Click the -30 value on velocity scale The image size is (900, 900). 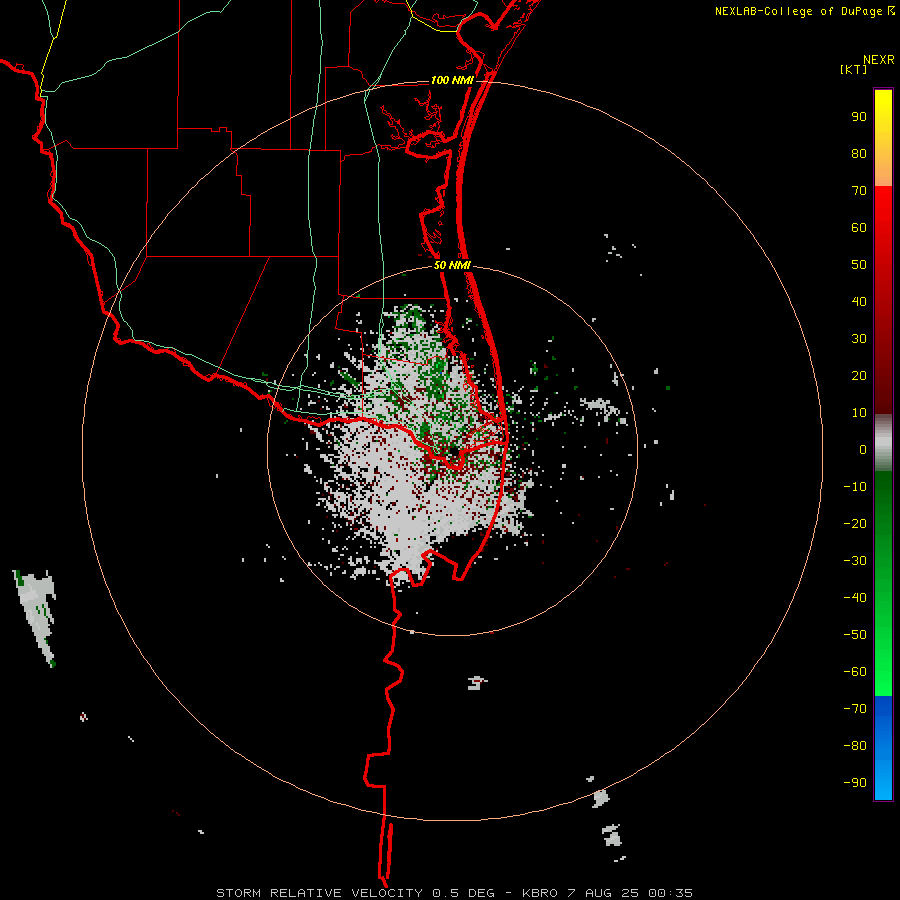click(855, 561)
